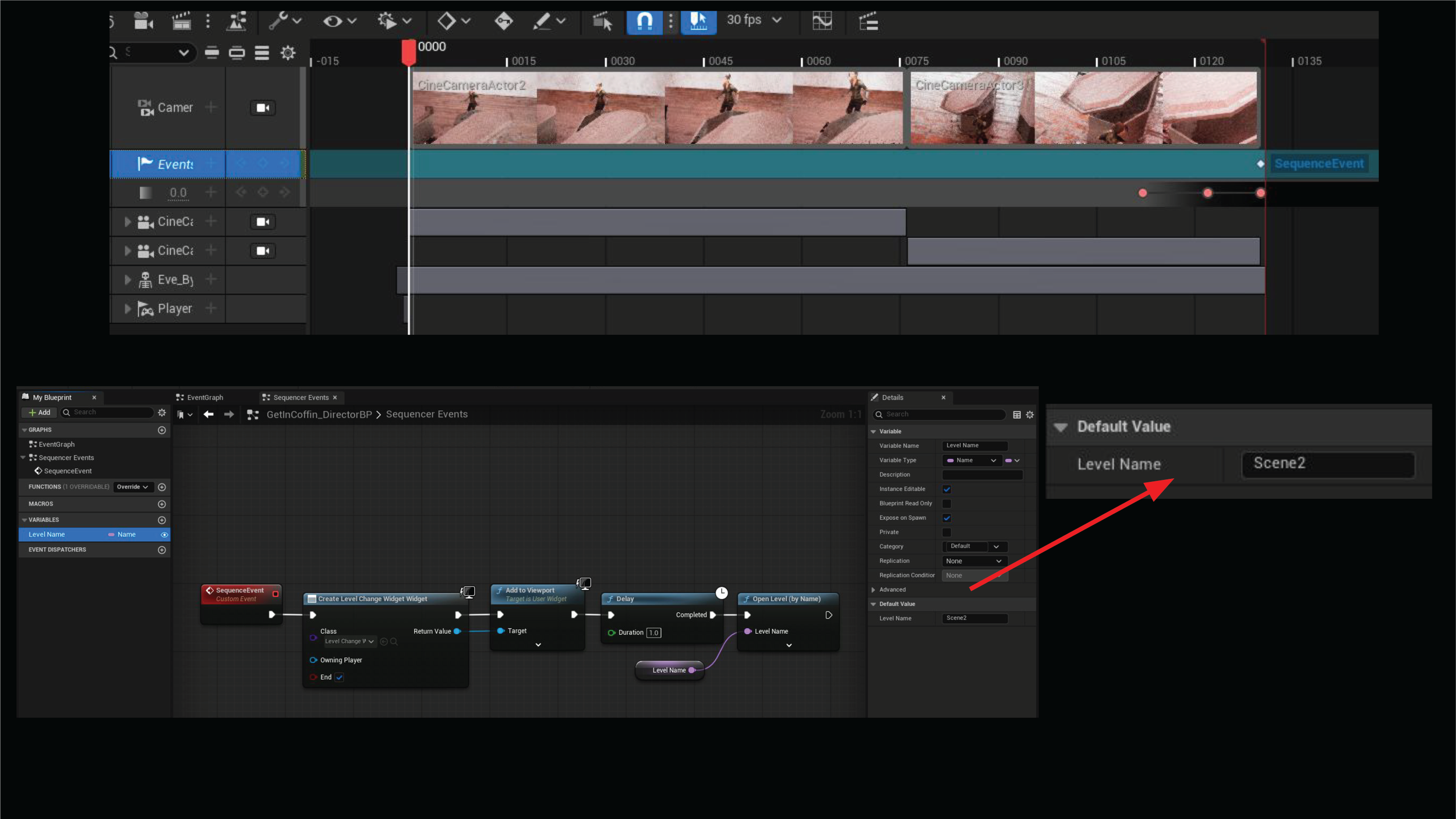The height and width of the screenshot is (819, 1456).
Task: Open the 30 fps frame rate dropdown
Action: tap(754, 20)
